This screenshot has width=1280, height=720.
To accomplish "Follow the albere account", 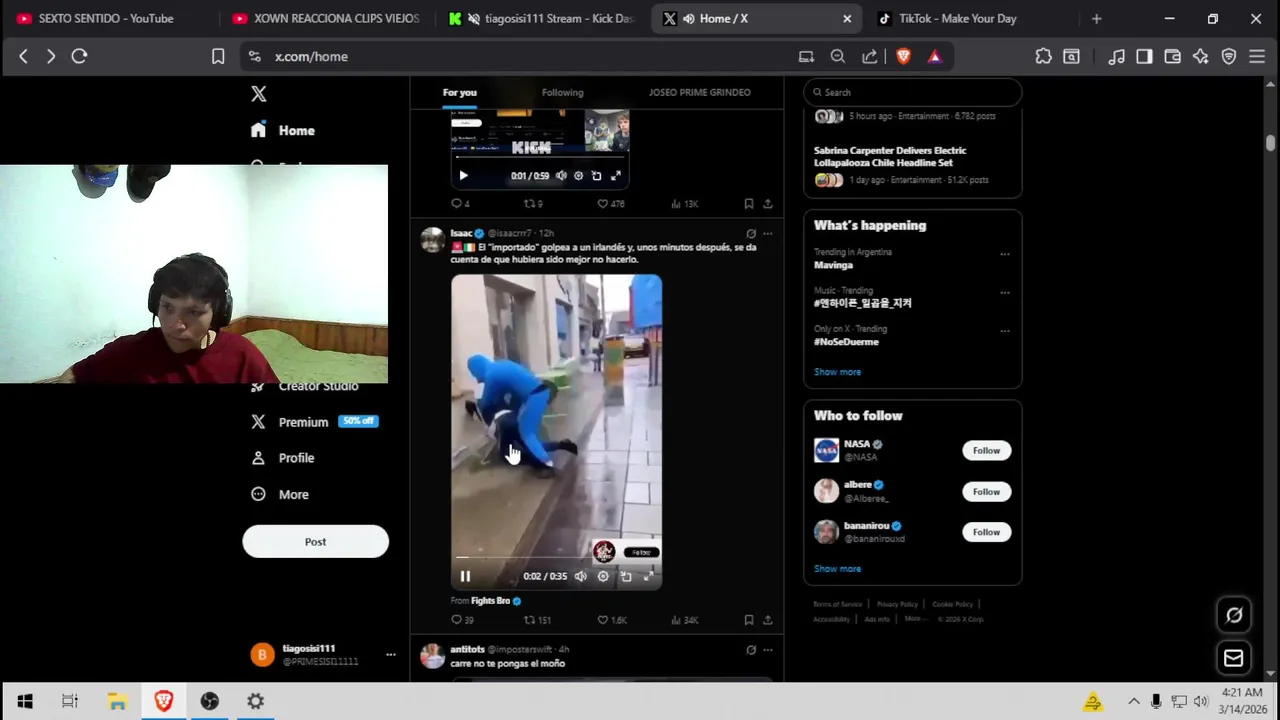I will click(986, 491).
